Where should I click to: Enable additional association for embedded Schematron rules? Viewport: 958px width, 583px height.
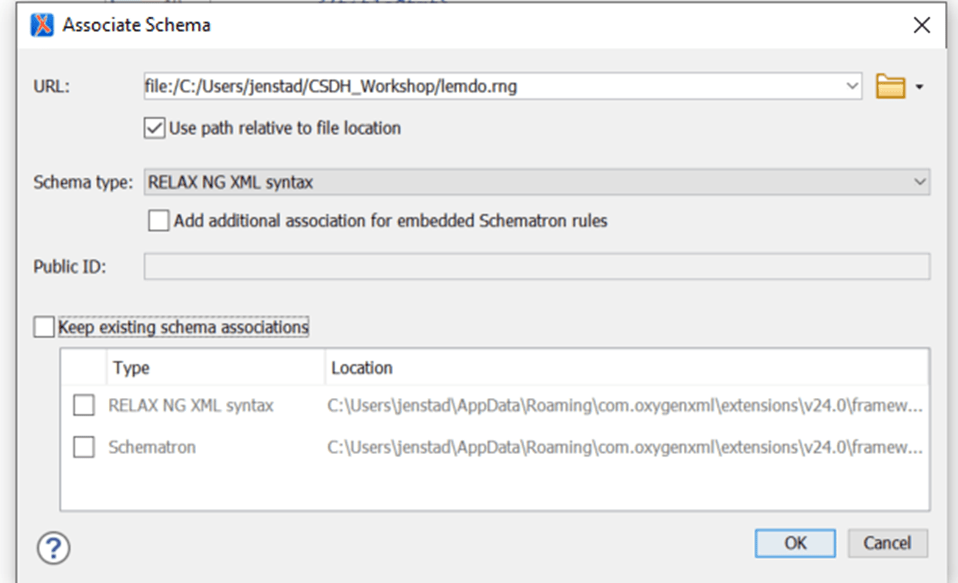[x=159, y=221]
